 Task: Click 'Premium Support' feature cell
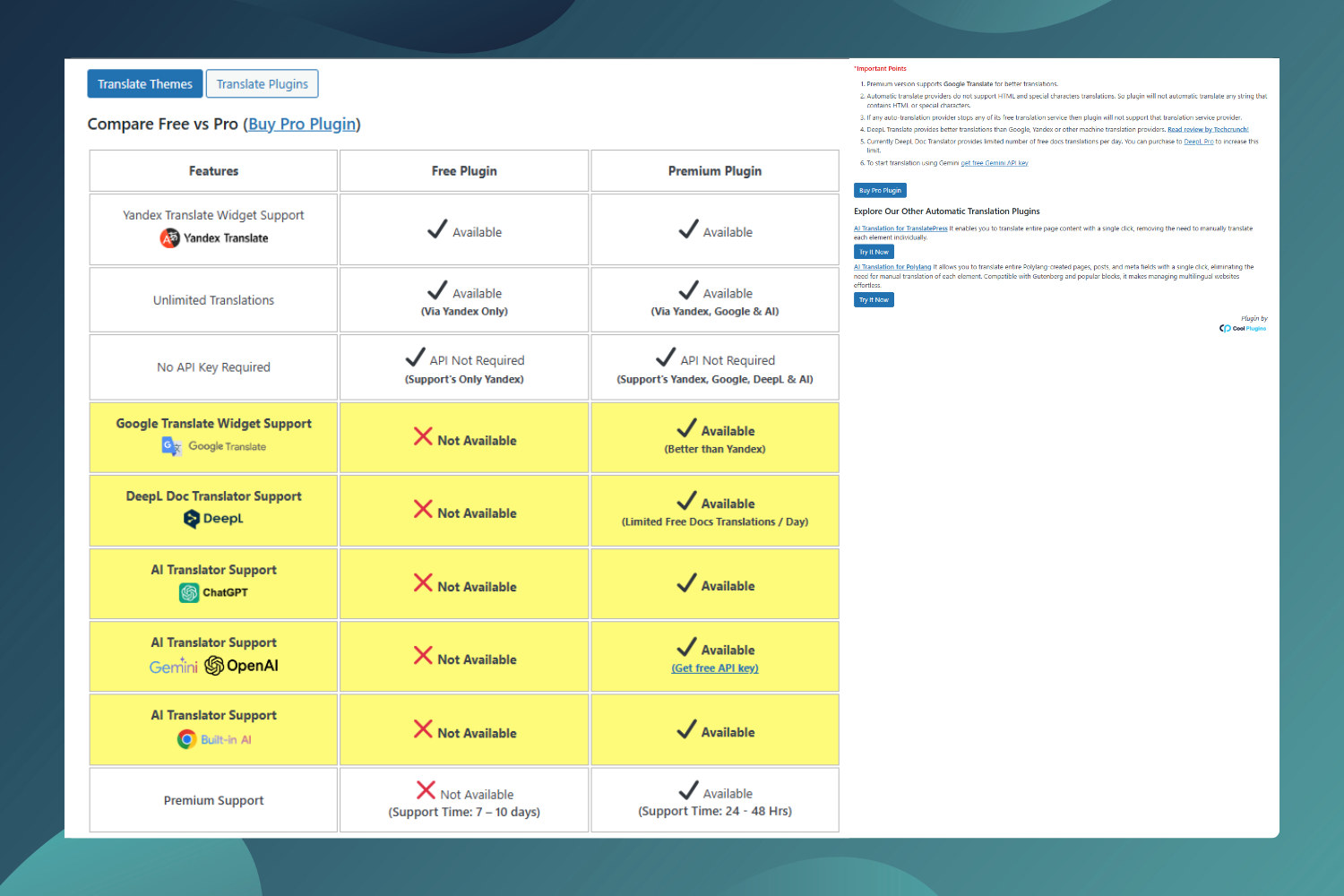(213, 800)
